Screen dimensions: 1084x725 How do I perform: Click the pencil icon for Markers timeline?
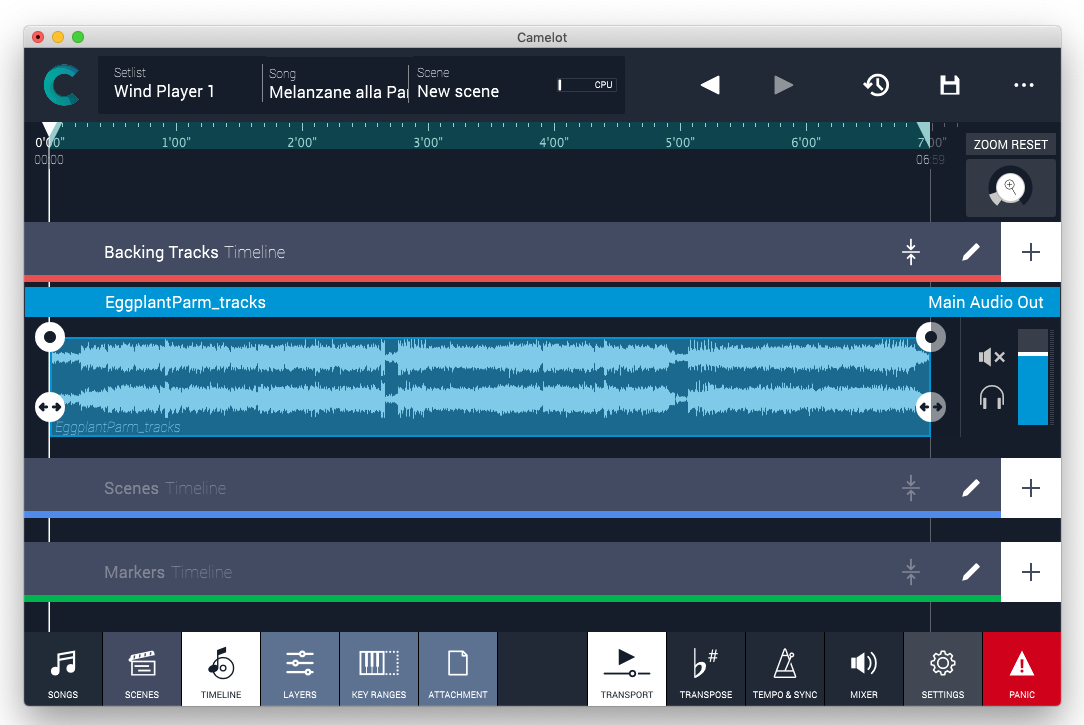[970, 572]
